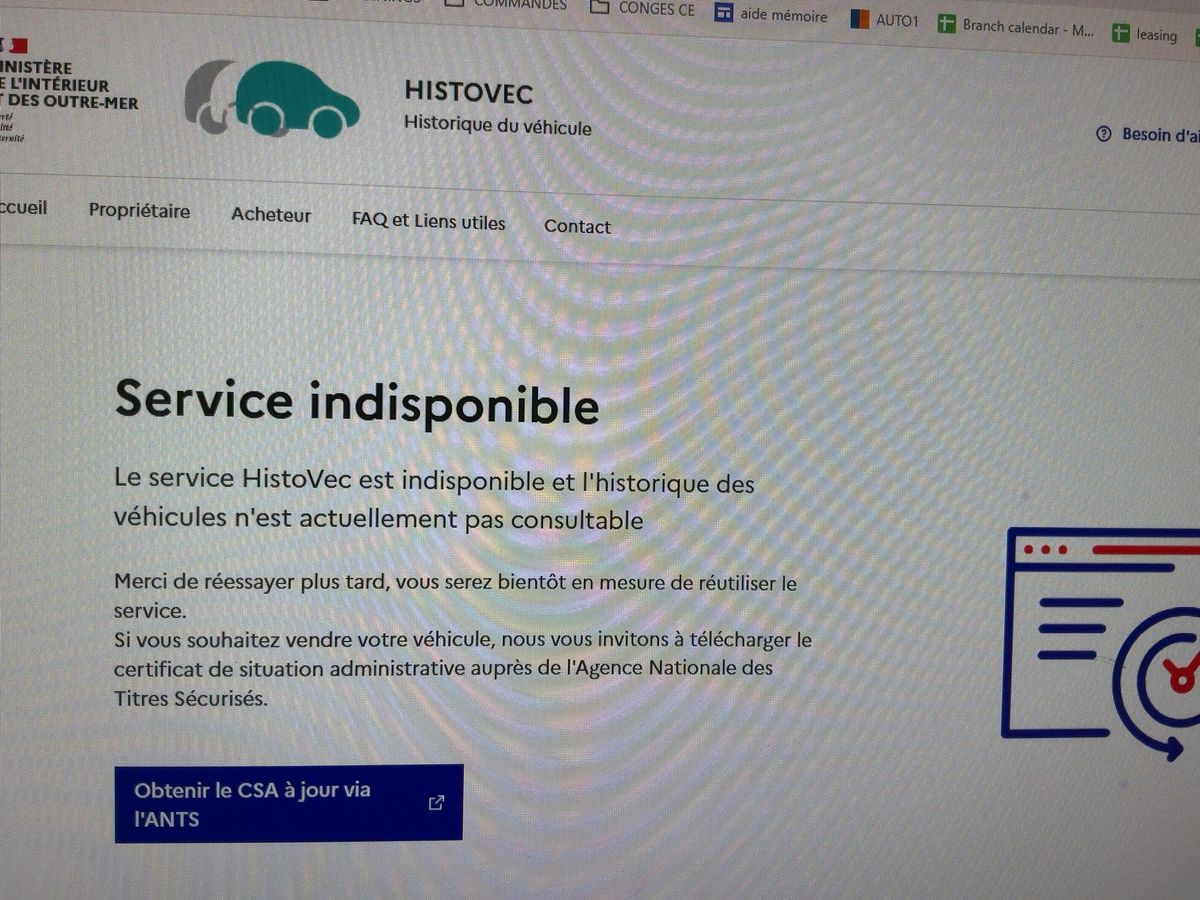Click the Service indisponible heading

tap(356, 402)
